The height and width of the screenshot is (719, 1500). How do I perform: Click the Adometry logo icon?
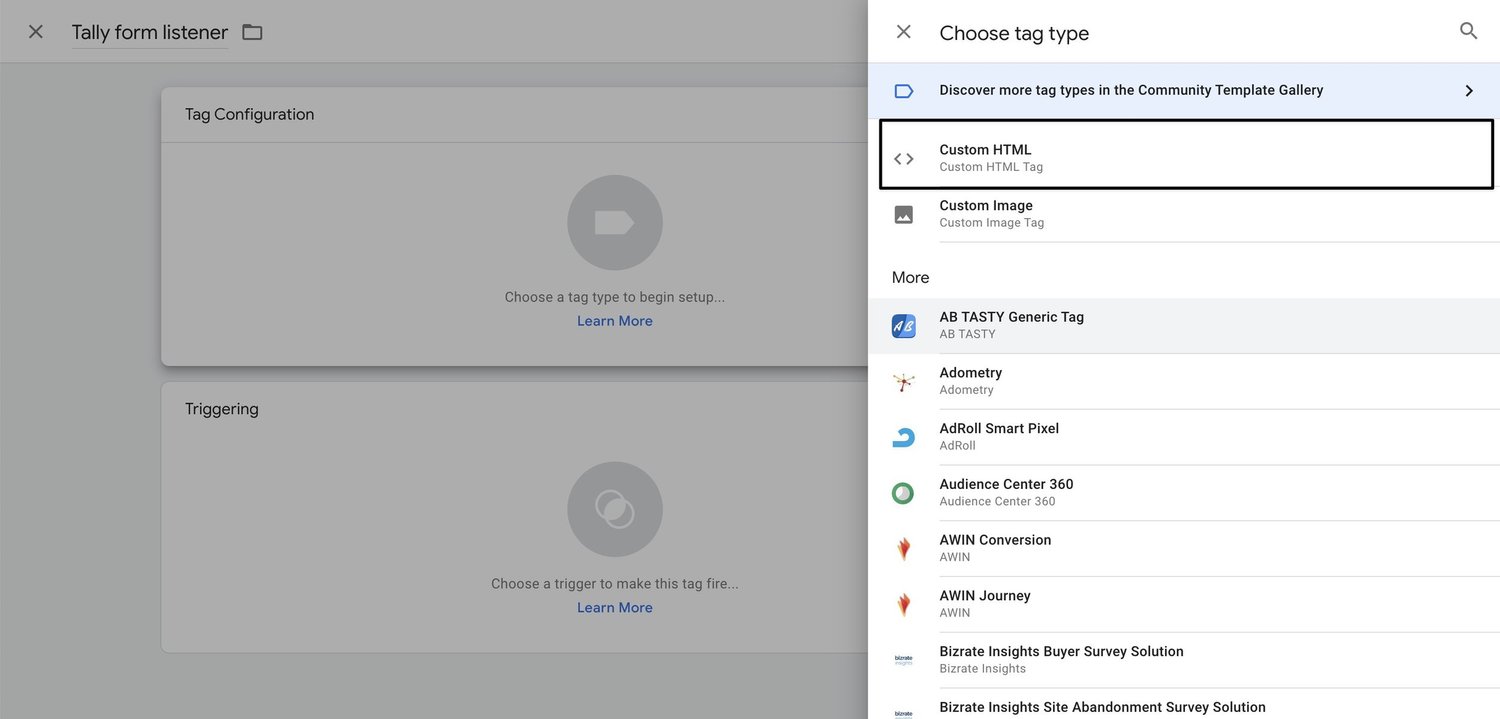tap(903, 381)
